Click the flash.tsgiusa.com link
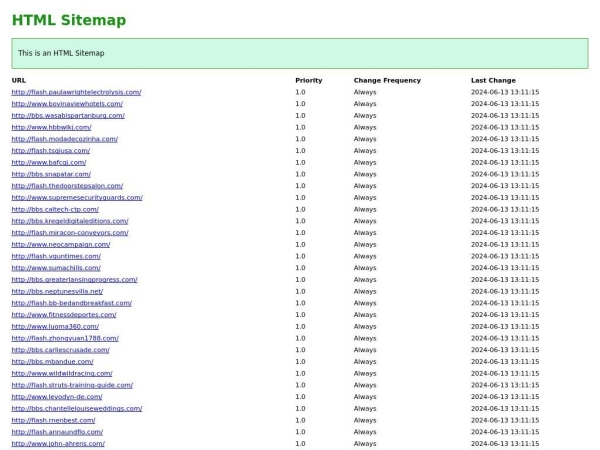The image size is (600, 450). coord(51,151)
